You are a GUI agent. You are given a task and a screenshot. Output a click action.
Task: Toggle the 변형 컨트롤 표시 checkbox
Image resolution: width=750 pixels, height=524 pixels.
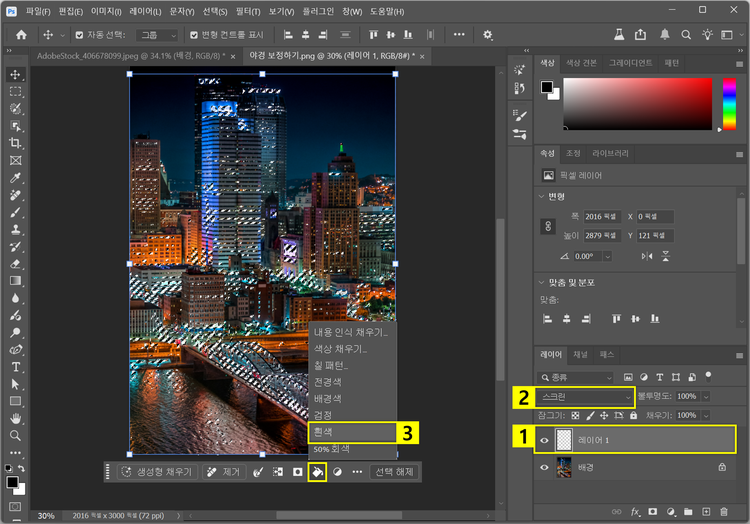click(x=194, y=34)
